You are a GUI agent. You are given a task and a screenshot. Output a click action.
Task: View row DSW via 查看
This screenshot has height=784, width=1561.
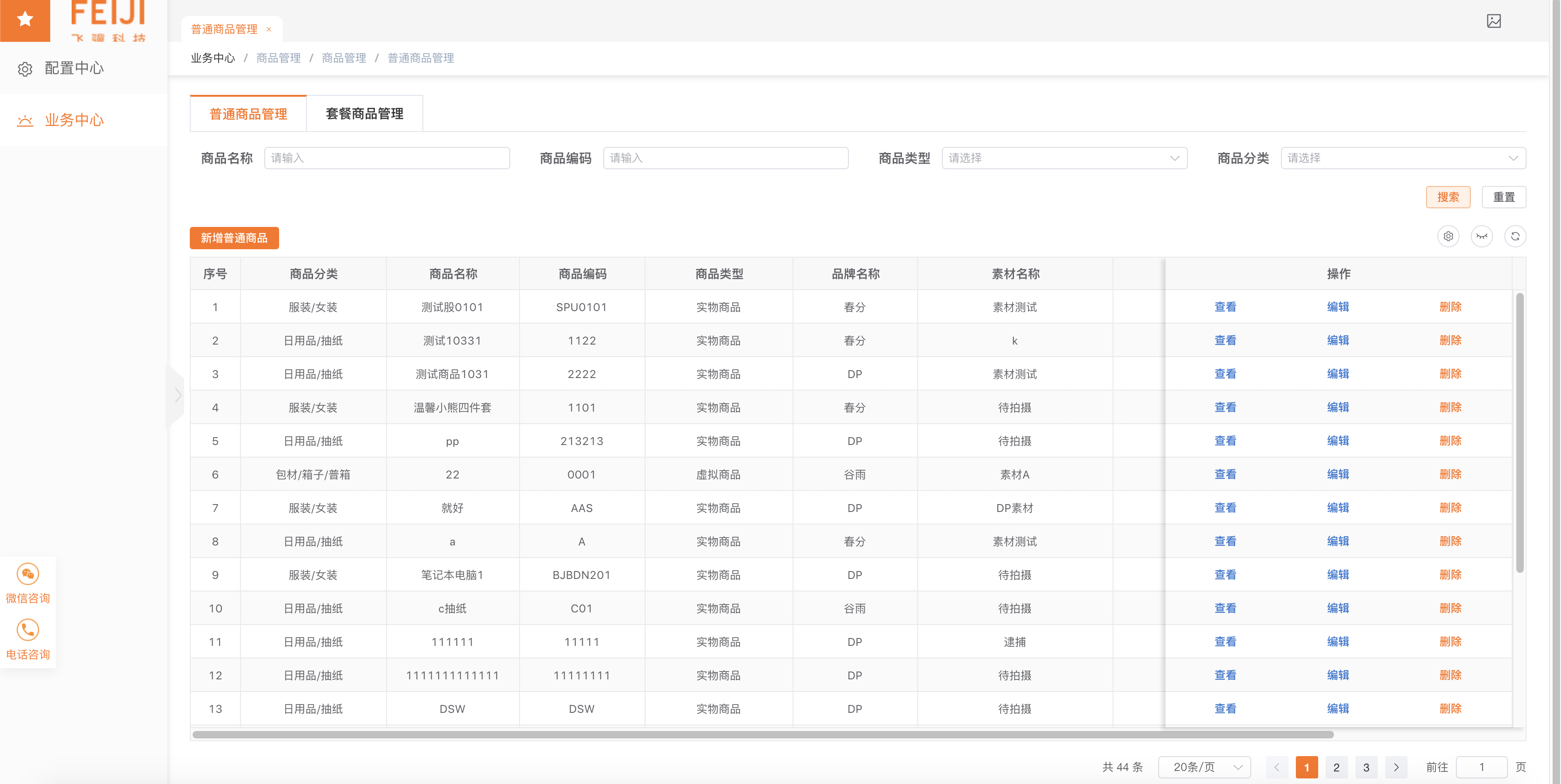pos(1225,708)
